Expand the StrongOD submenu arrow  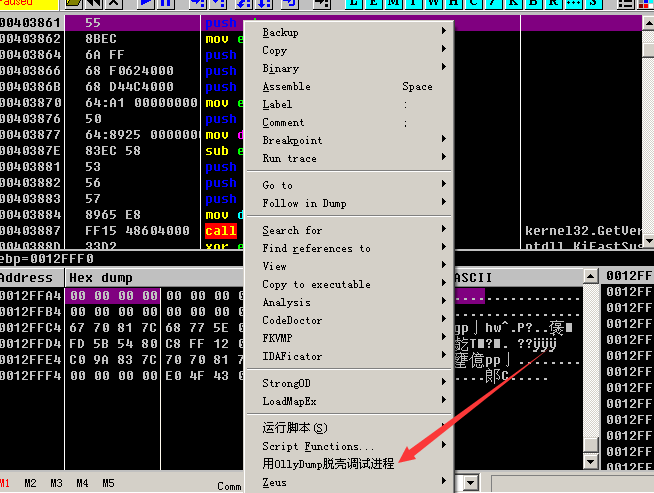(444, 381)
